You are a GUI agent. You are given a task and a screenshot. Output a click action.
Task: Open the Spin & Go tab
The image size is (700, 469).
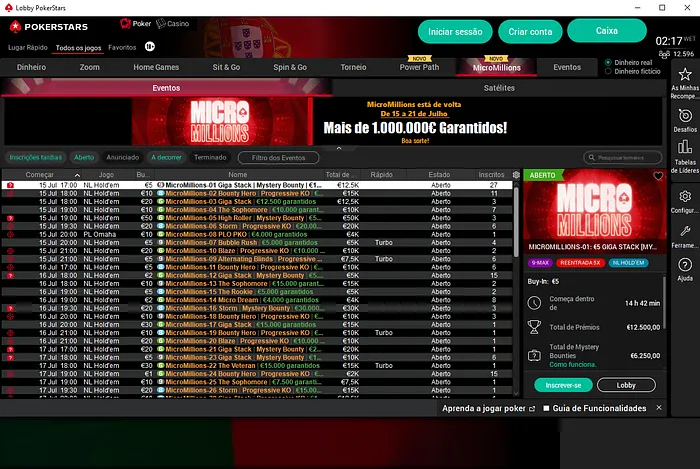click(x=290, y=67)
